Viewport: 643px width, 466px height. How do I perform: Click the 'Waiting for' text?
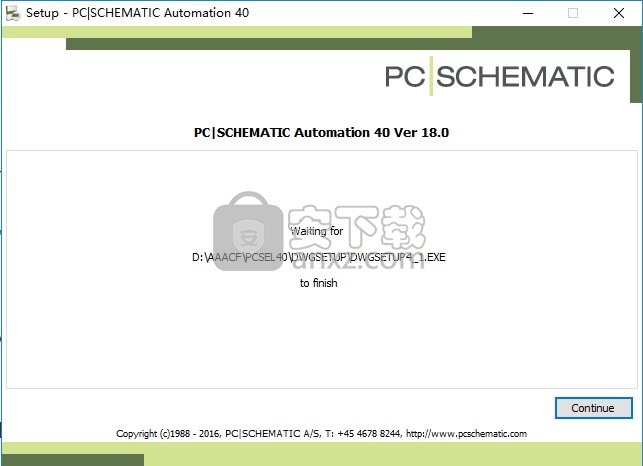click(317, 231)
